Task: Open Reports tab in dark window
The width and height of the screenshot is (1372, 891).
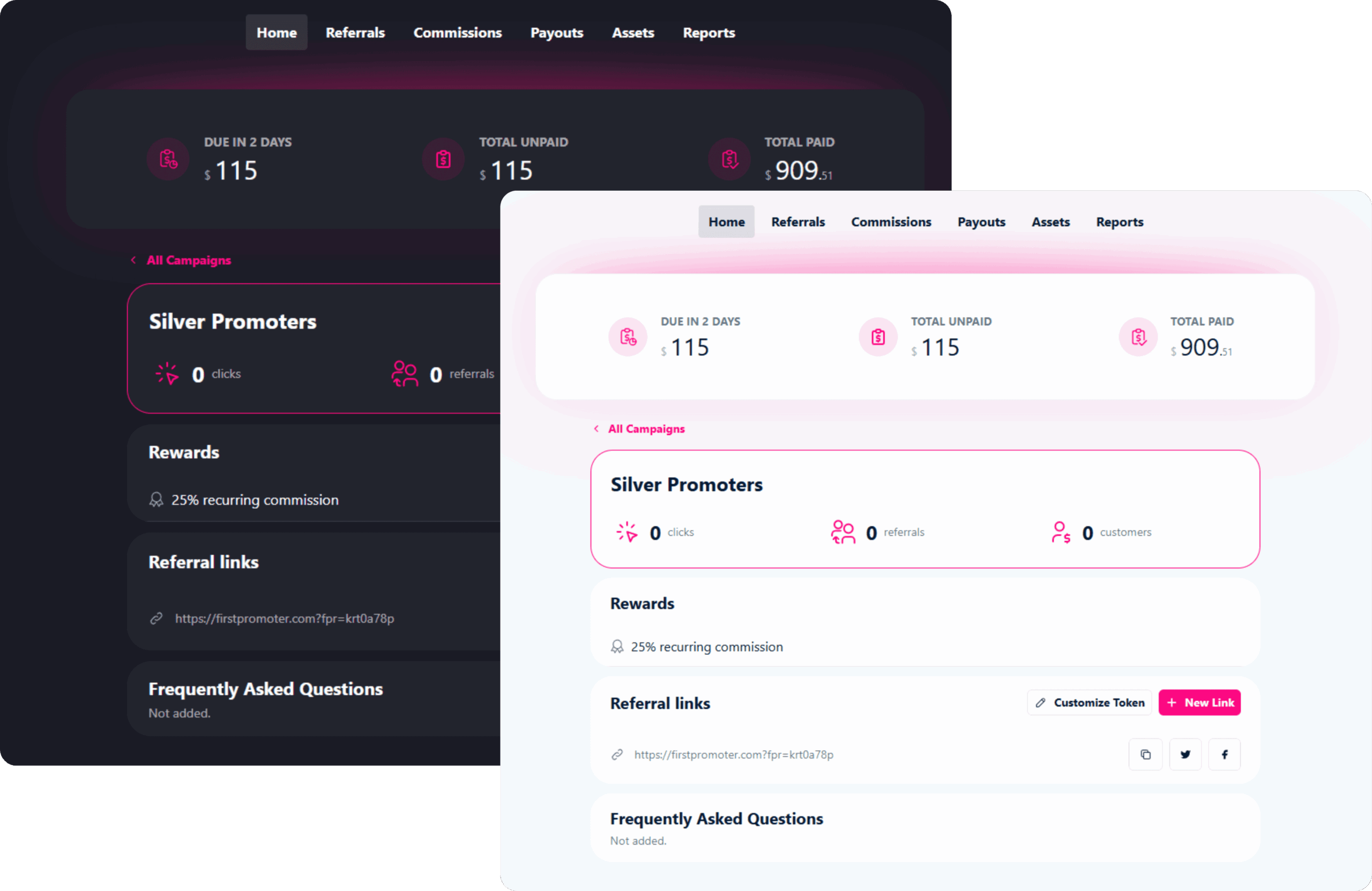Action: (x=709, y=33)
